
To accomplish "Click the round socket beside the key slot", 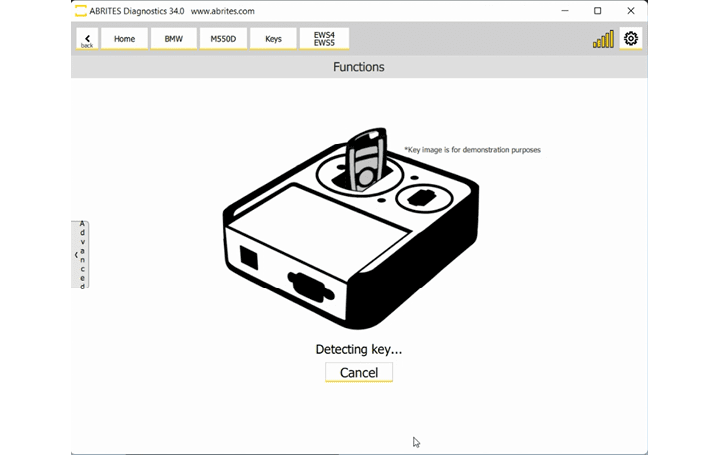I will coord(420,196).
